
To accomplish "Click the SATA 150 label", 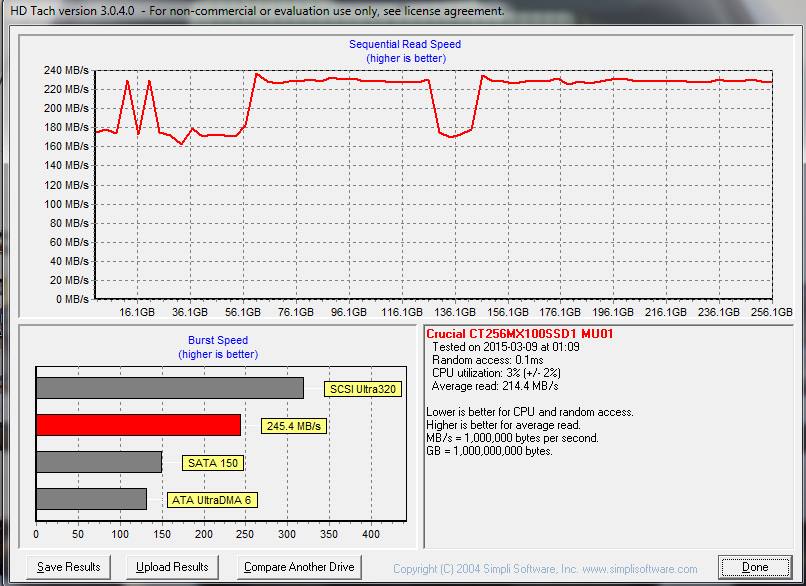I will click(x=213, y=463).
